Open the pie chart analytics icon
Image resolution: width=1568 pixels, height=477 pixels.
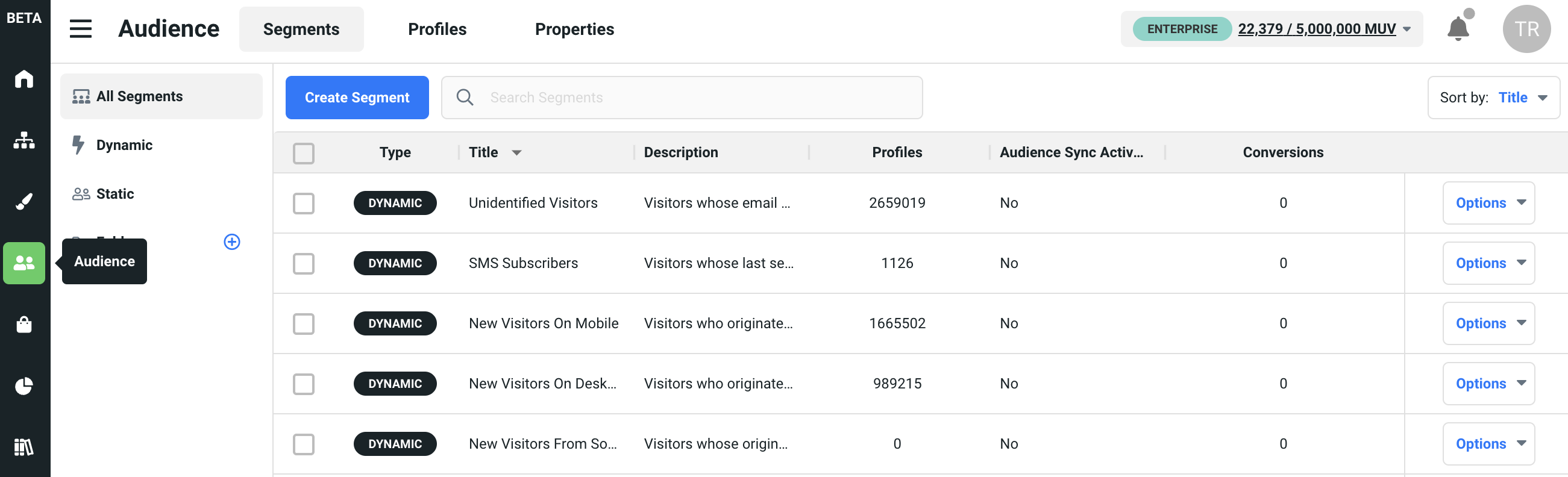coord(24,385)
